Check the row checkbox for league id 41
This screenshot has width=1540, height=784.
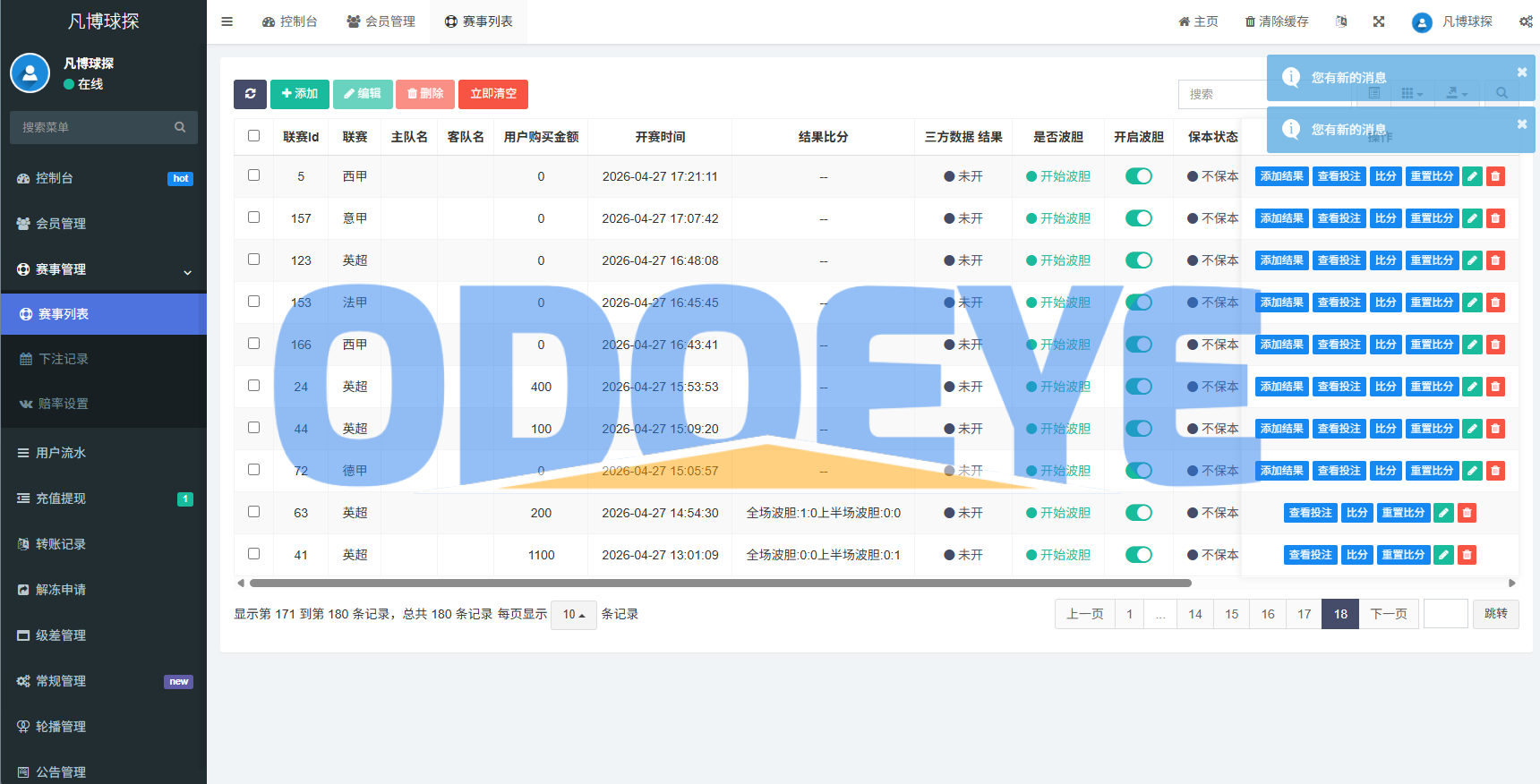click(254, 554)
